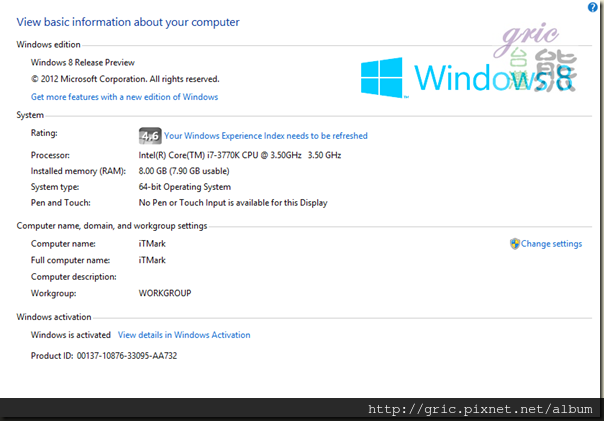Open 'Get more features with a new edition' link

coord(124,97)
